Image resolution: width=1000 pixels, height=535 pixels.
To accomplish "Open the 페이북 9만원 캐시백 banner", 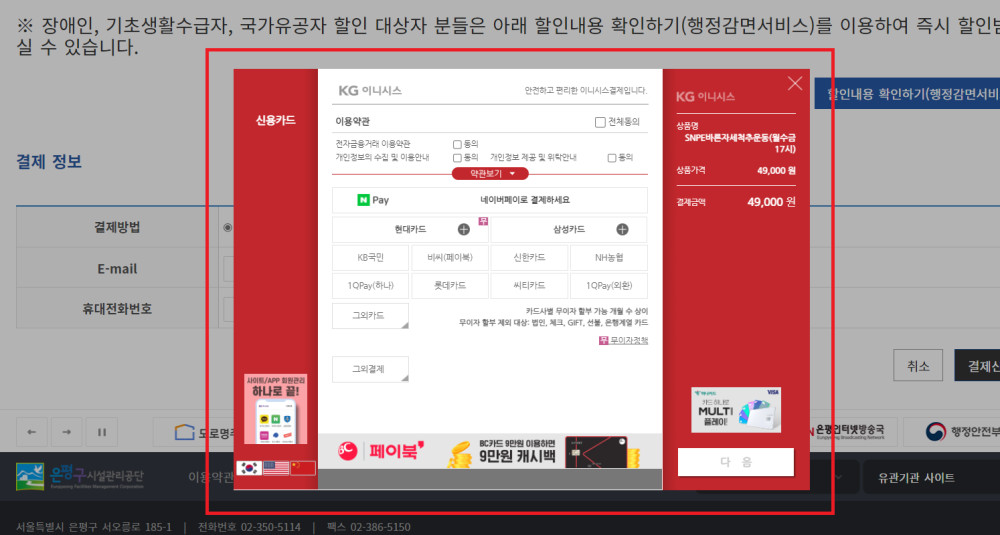I will pyautogui.click(x=490, y=451).
